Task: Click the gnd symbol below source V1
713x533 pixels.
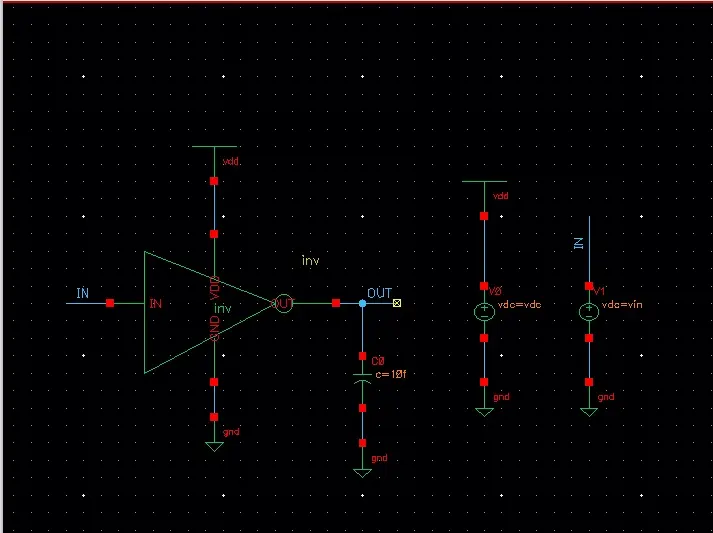Action: (589, 412)
